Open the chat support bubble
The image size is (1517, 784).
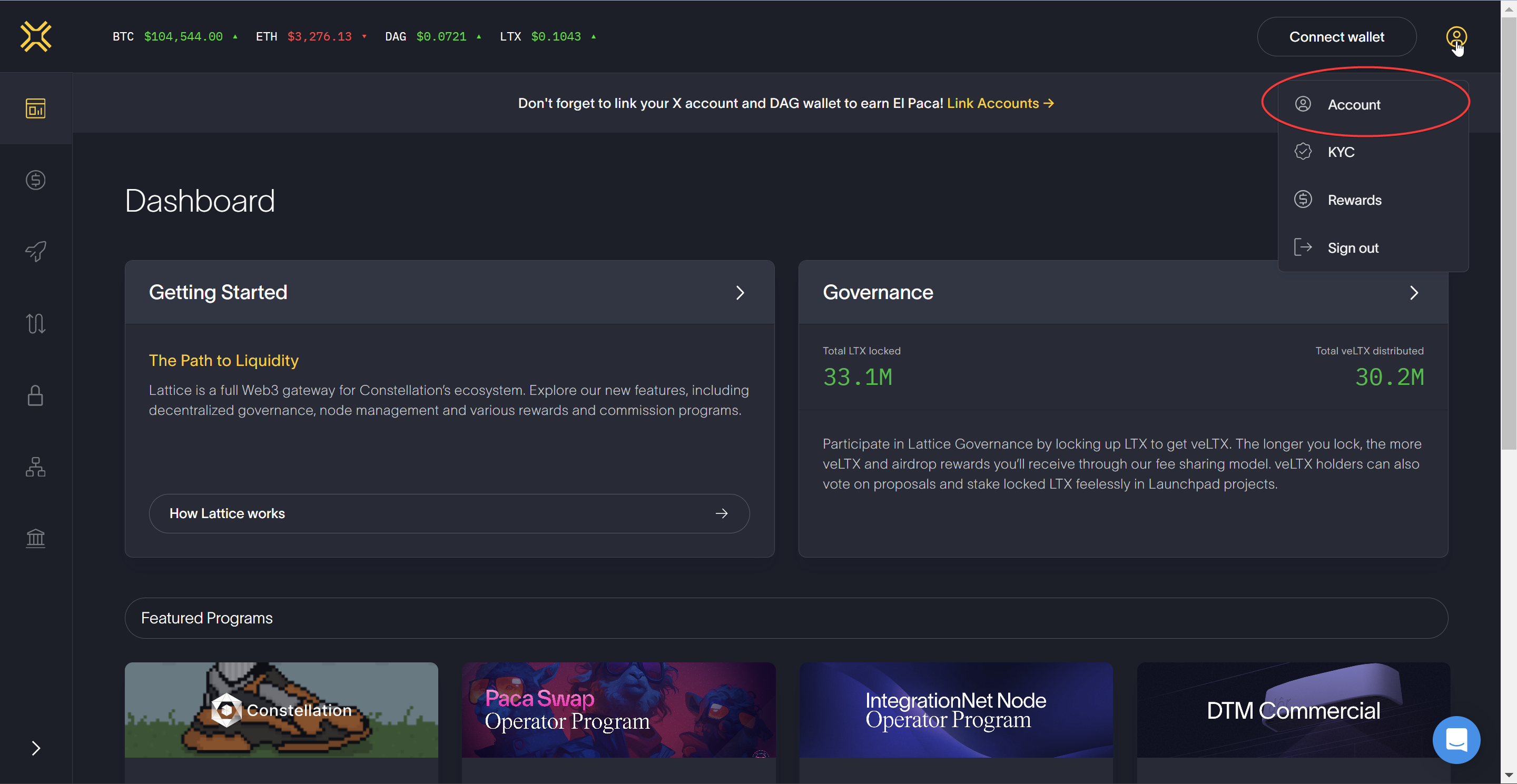pyautogui.click(x=1456, y=739)
